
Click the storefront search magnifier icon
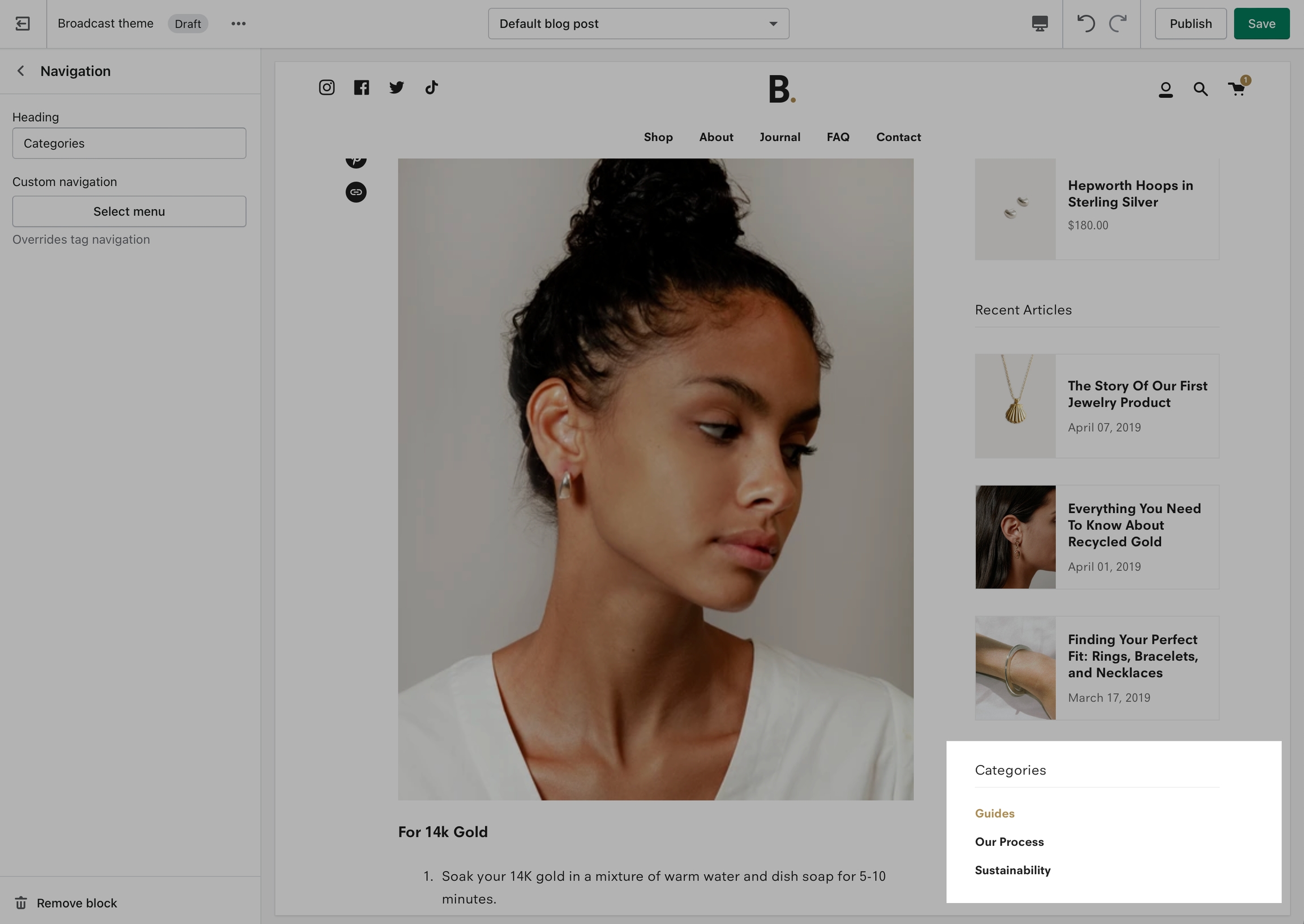click(x=1200, y=89)
